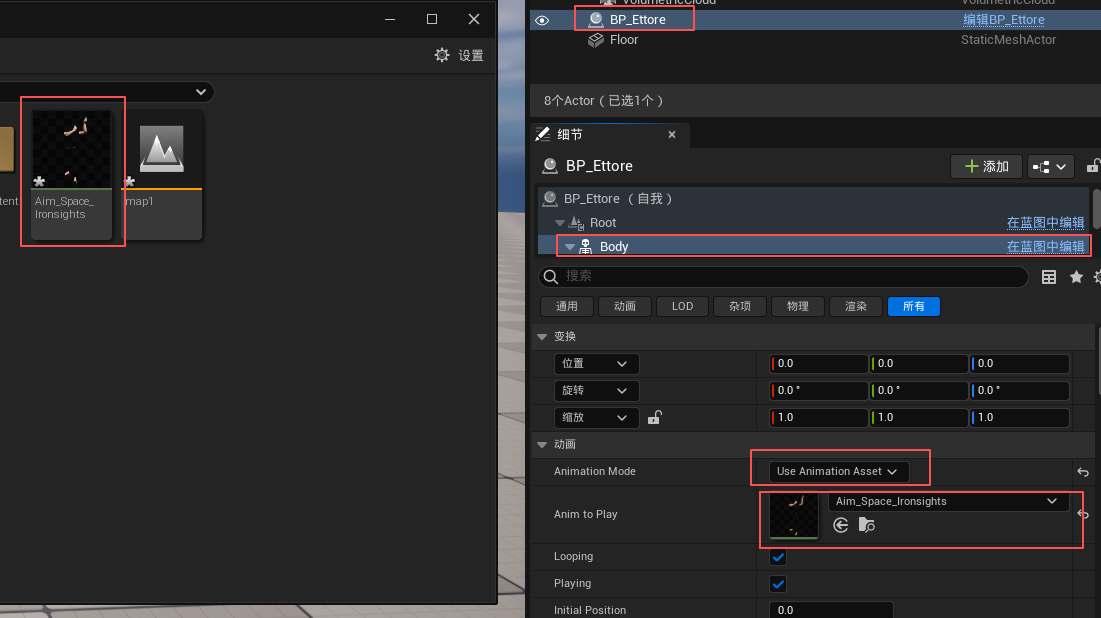The image size is (1101, 618).
Task: Click the Root scene component icon
Action: [x=576, y=223]
